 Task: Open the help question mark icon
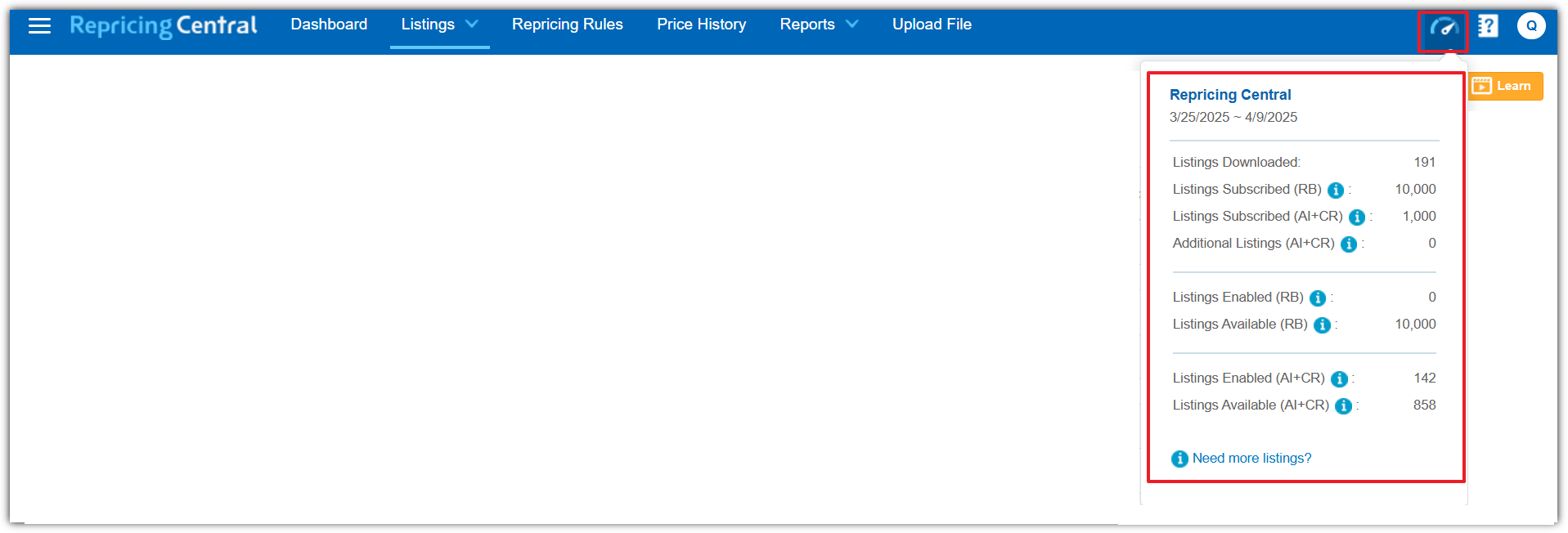[1488, 26]
